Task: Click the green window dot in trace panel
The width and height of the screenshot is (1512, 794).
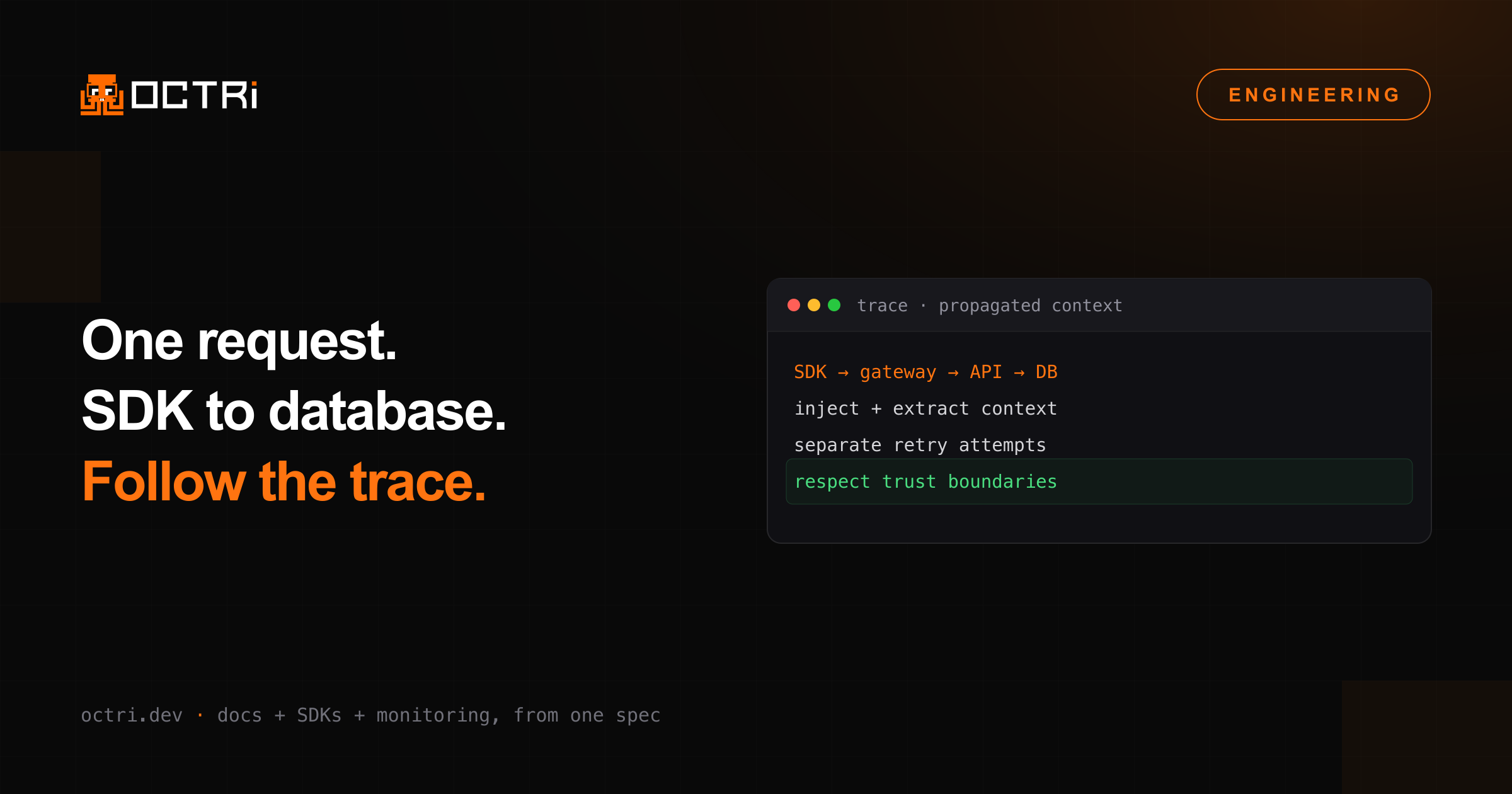Action: [834, 305]
